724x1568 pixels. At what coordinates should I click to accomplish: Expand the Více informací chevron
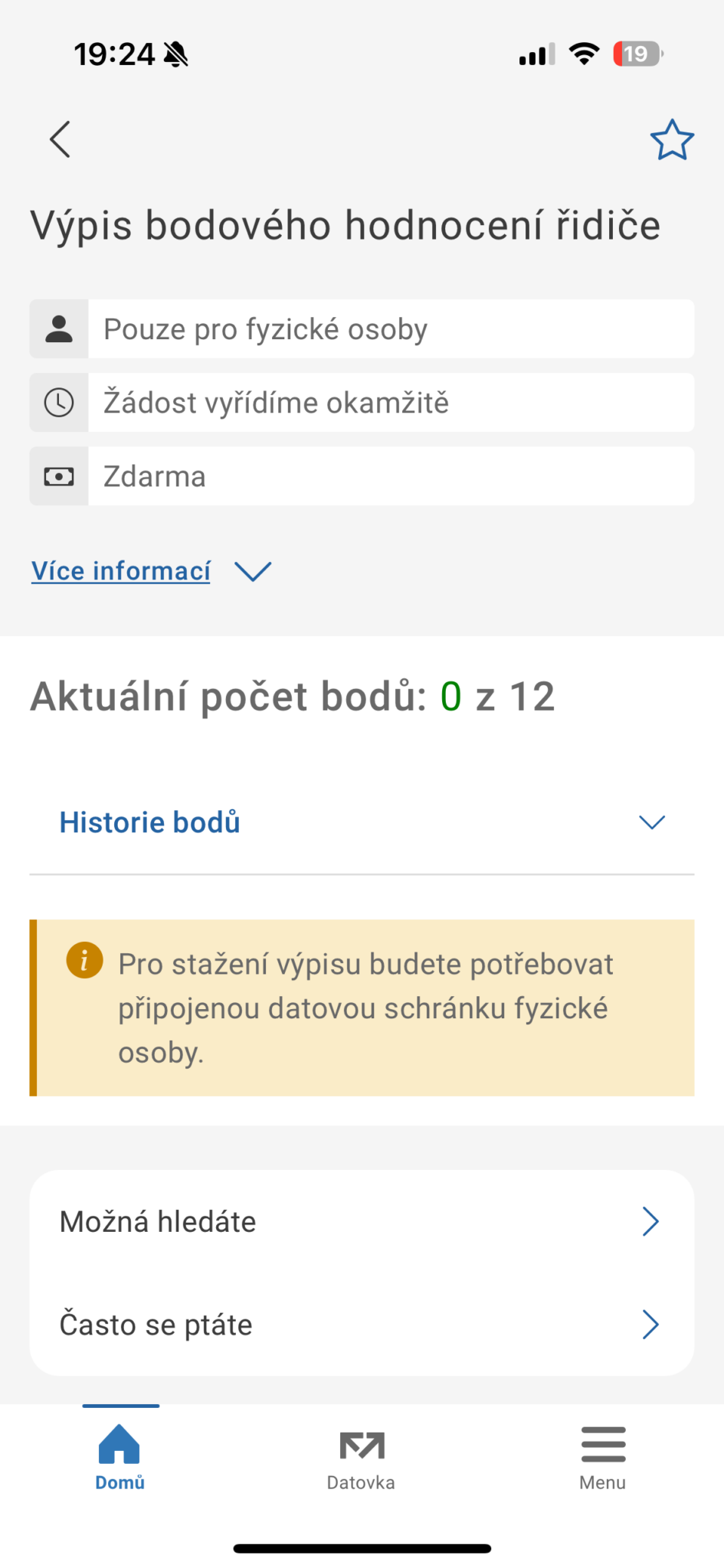(x=253, y=571)
